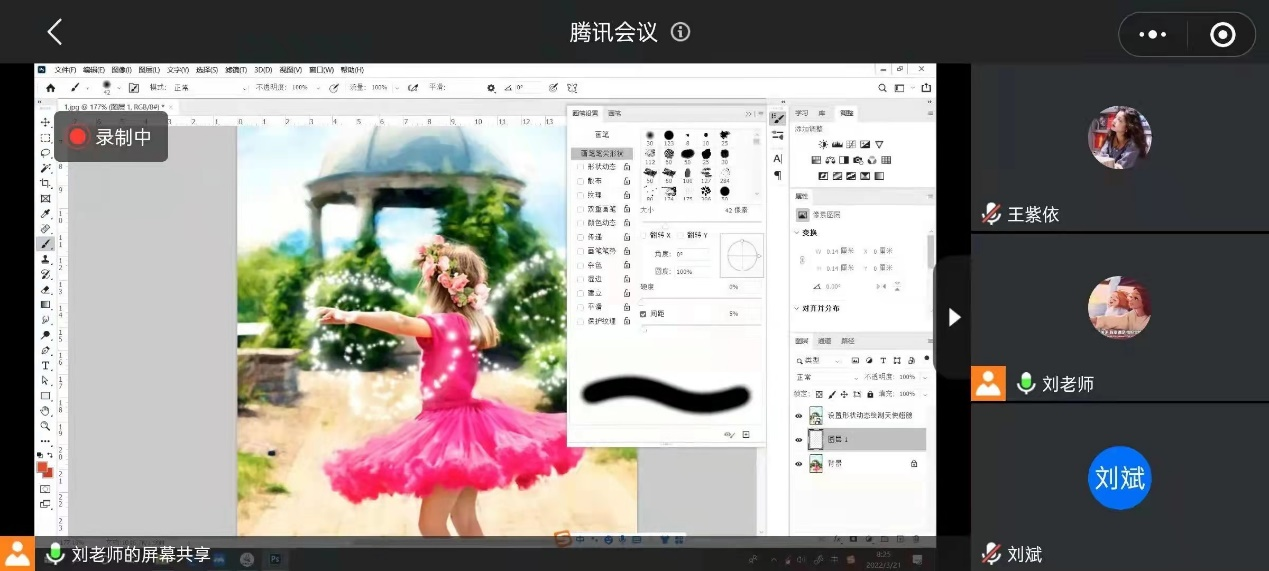Click the circular target button at top right
The width and height of the screenshot is (1269, 571).
click(x=1222, y=34)
